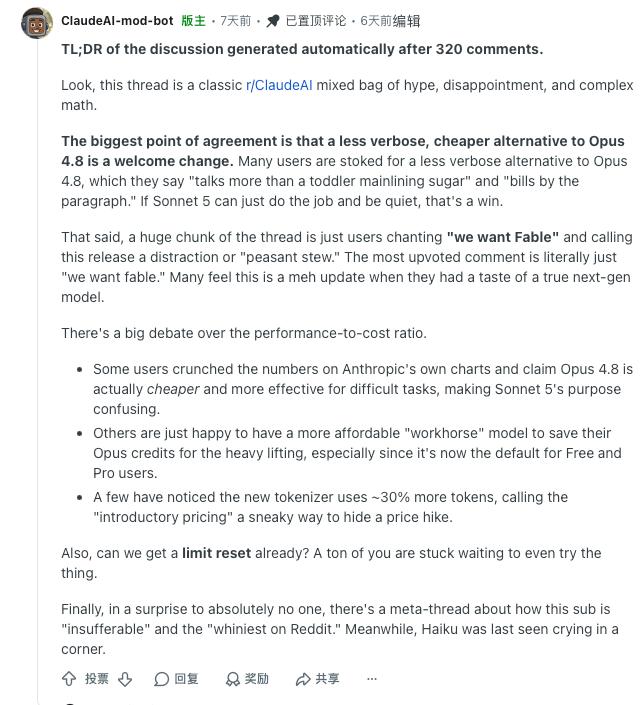Viewport: 643px width, 705px height.
Task: Click the share arrow icon
Action: click(303, 679)
